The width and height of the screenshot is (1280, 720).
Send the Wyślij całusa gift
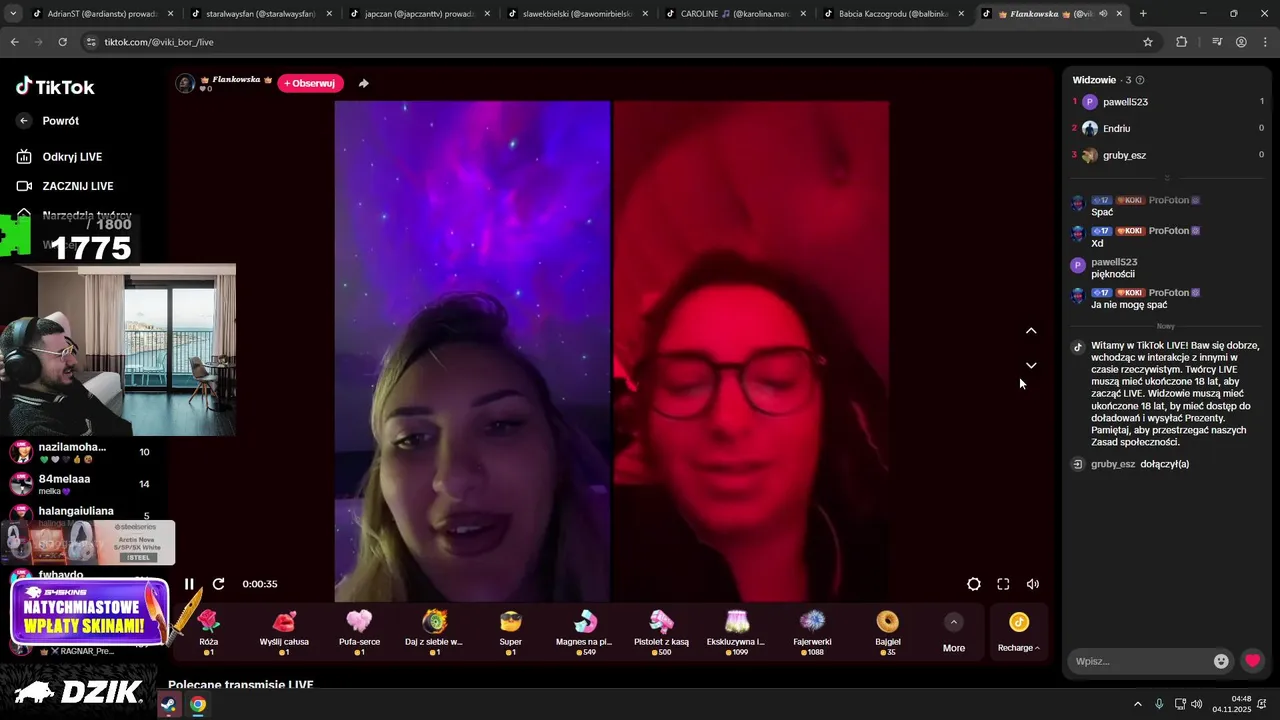[x=284, y=632]
